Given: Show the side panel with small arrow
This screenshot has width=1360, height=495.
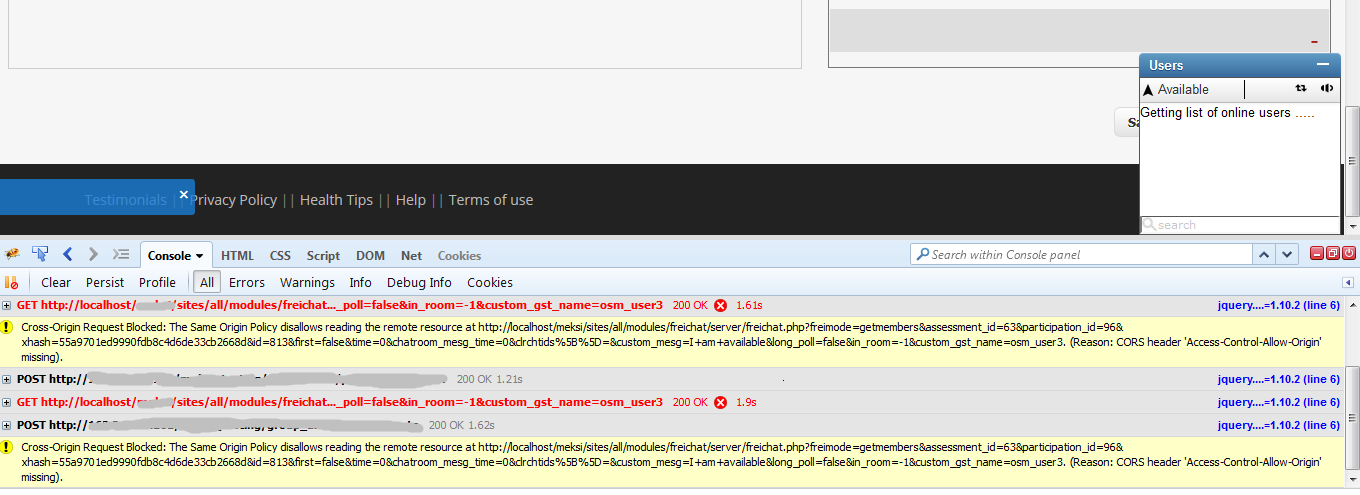Looking at the screenshot, I should pos(1348,283).
